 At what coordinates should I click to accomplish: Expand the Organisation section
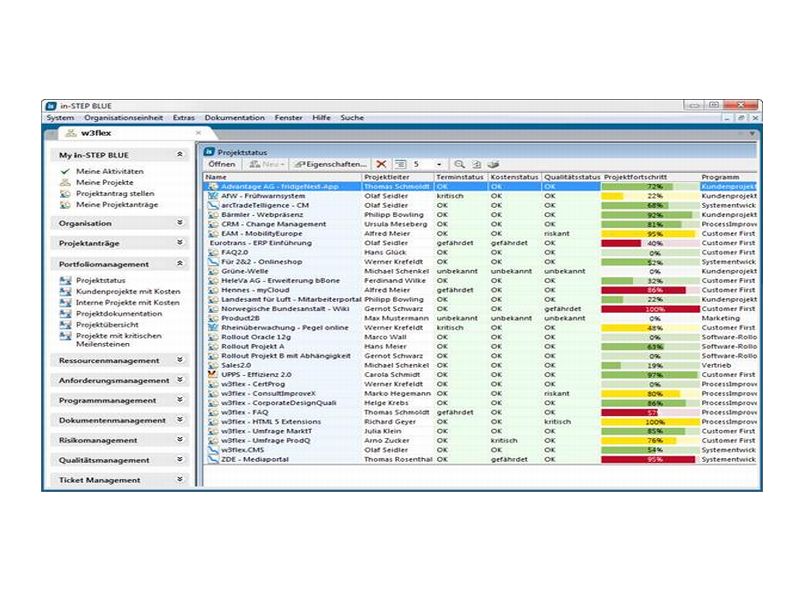[x=180, y=223]
